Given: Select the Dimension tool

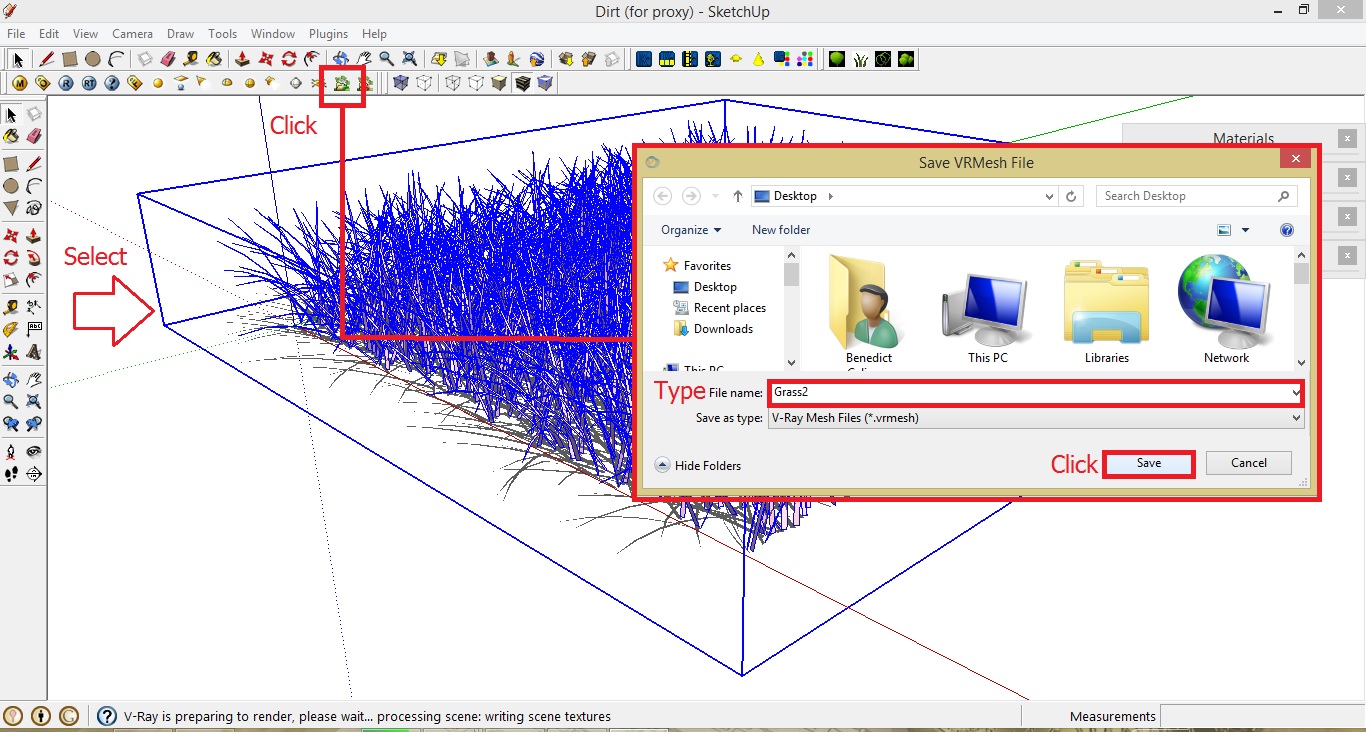Looking at the screenshot, I should pos(34,307).
